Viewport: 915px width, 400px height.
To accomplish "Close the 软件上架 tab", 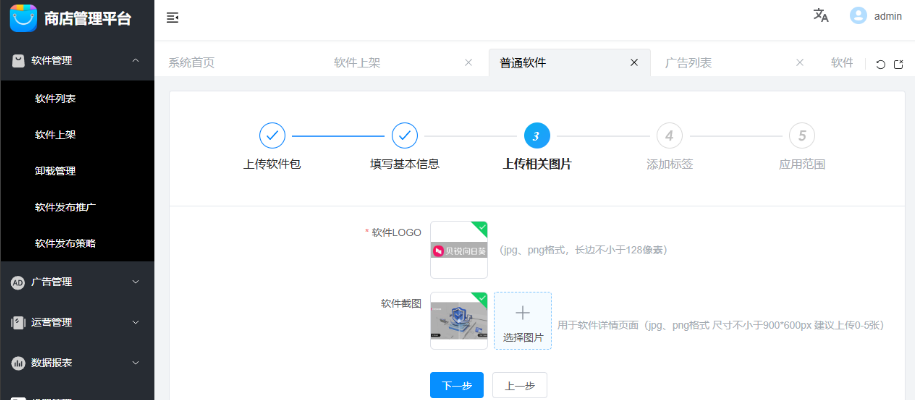I will pyautogui.click(x=468, y=62).
